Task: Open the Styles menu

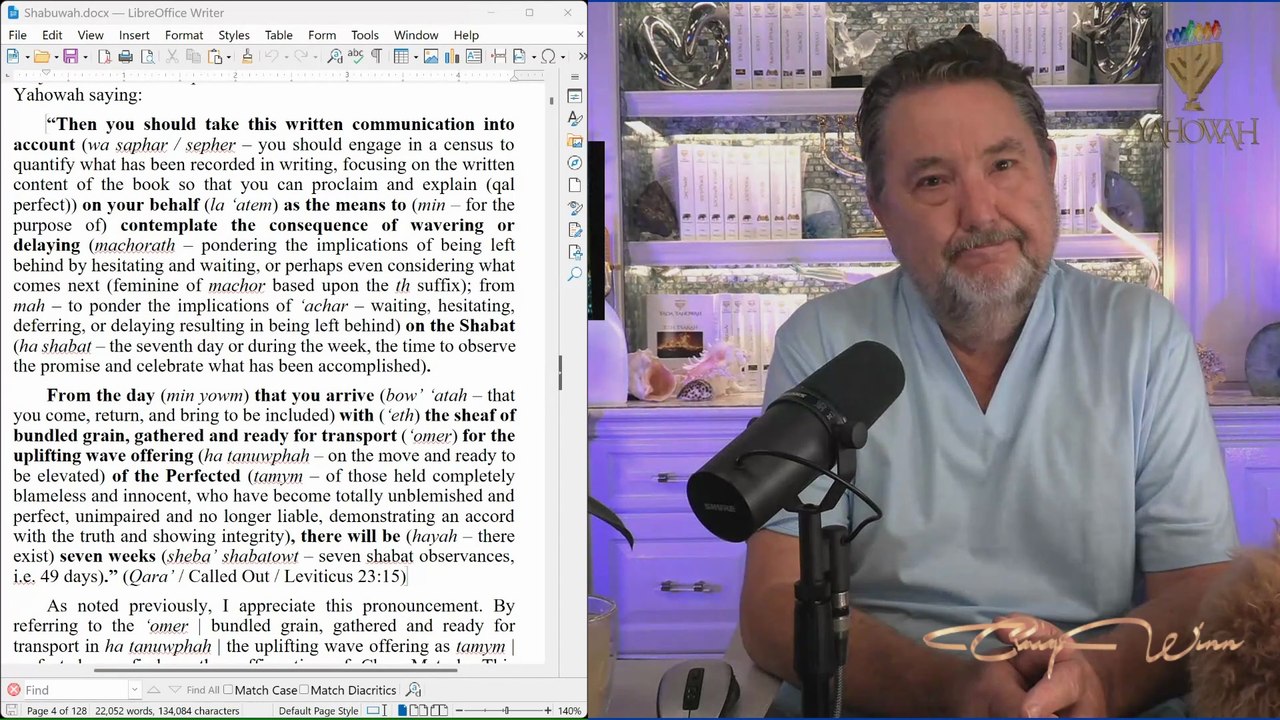Action: click(x=233, y=35)
